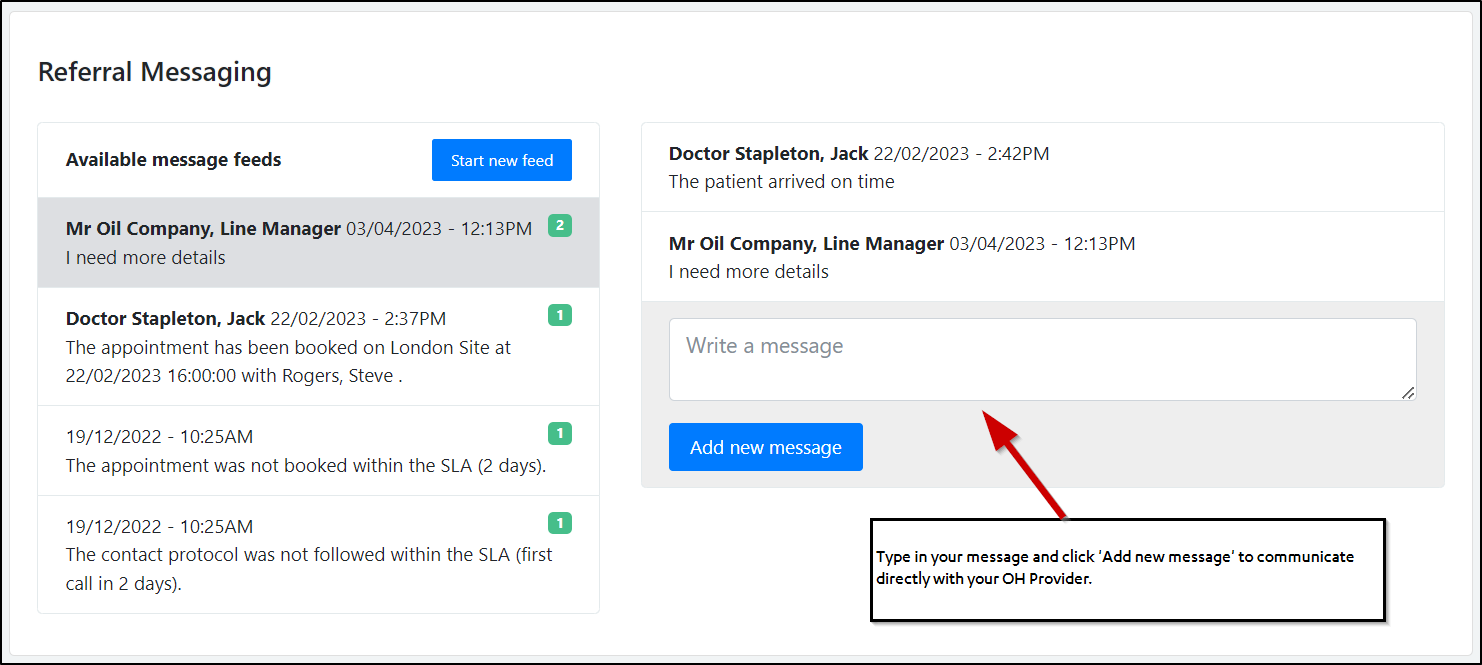Click the instruction callout box about OH Provider

1127,570
